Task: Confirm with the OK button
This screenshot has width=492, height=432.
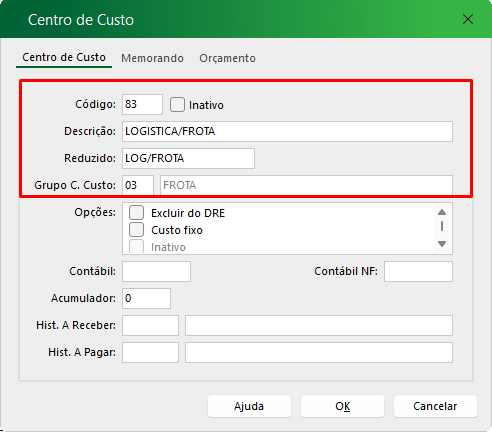Action: (x=342, y=406)
